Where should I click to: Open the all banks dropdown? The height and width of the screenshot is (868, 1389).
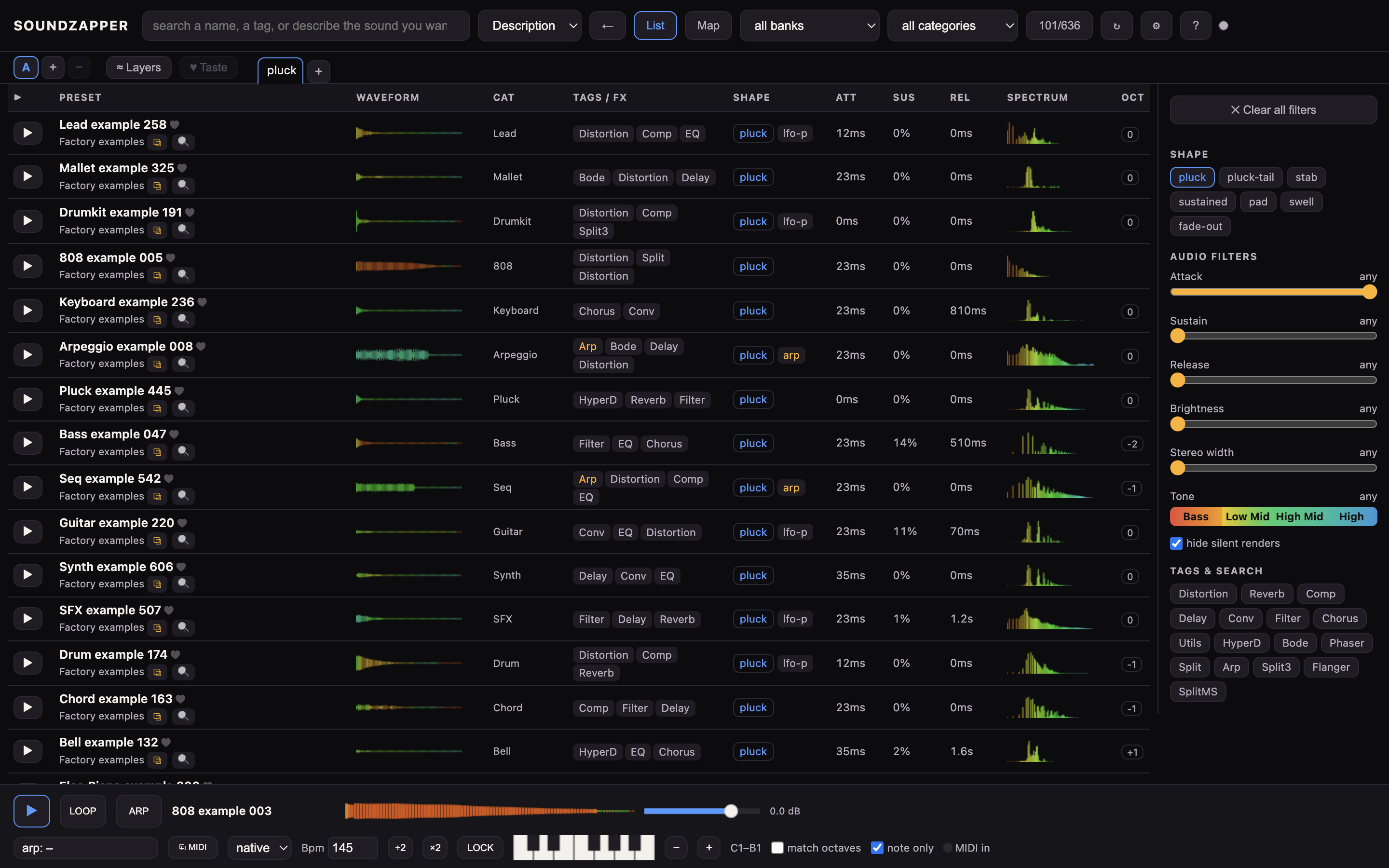809,26
